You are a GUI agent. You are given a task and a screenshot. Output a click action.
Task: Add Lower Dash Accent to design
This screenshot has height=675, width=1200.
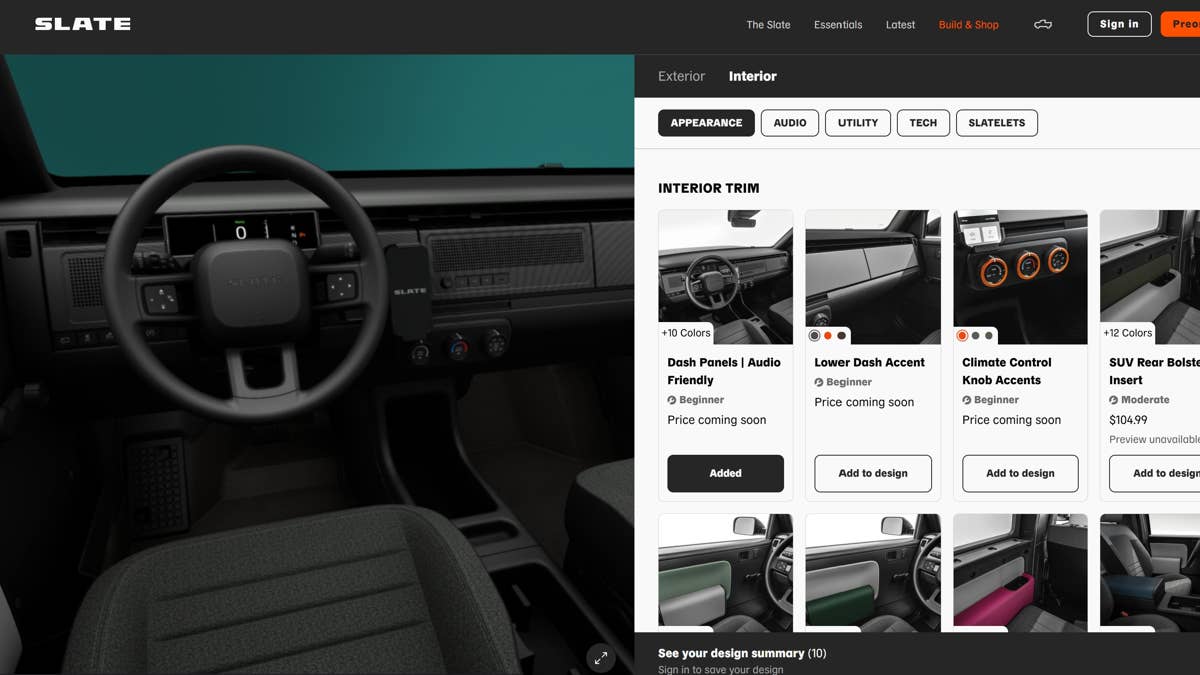(x=873, y=473)
